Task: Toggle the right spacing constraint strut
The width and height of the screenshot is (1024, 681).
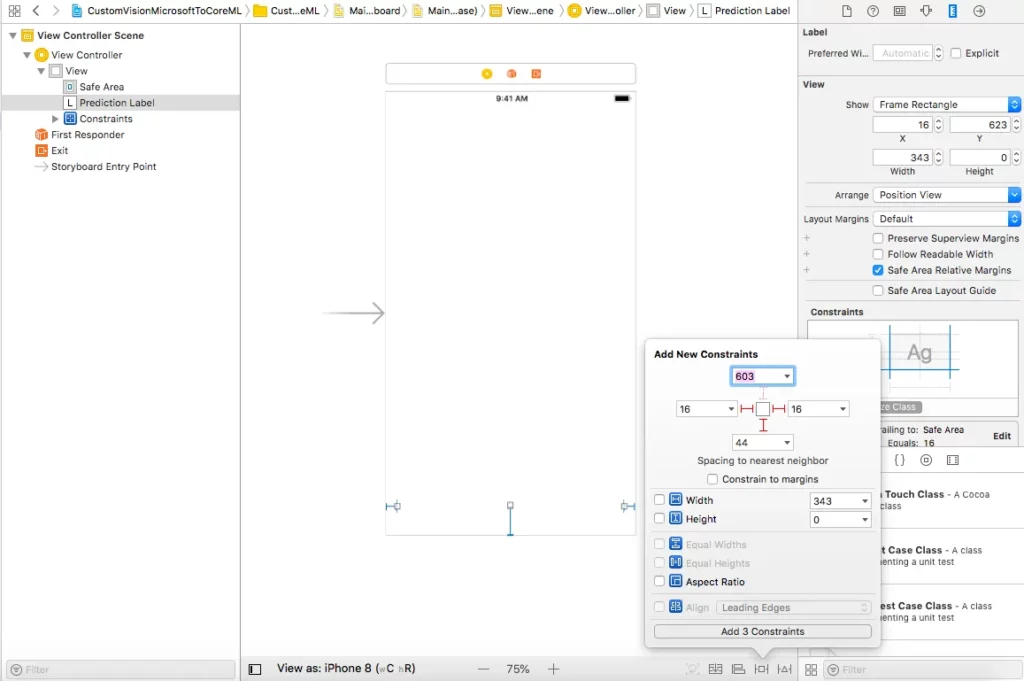Action: tap(778, 409)
